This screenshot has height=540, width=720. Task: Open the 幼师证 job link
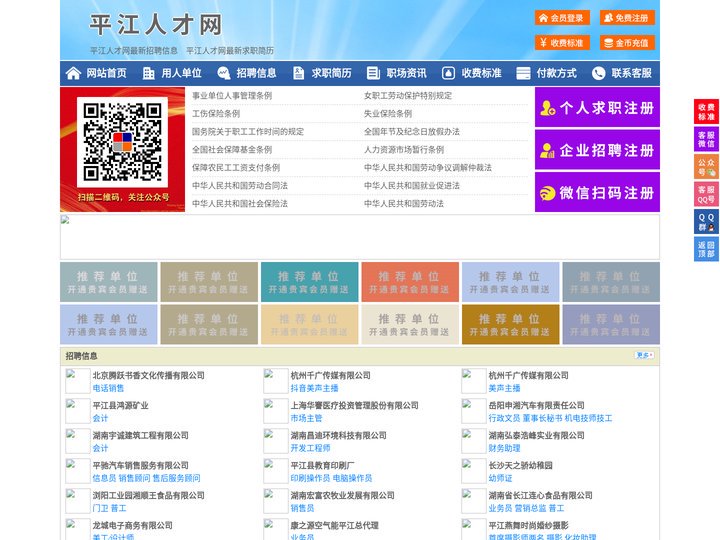coord(501,478)
